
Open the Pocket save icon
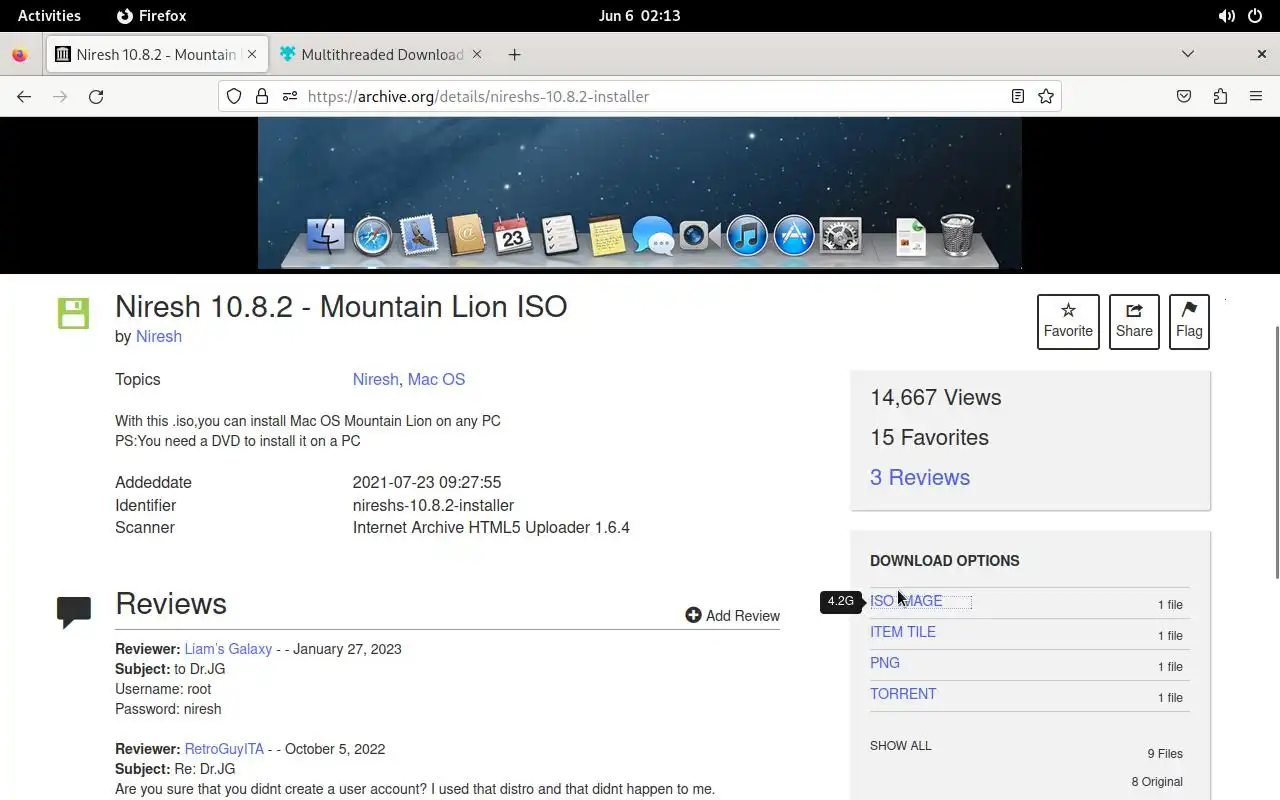click(1184, 97)
